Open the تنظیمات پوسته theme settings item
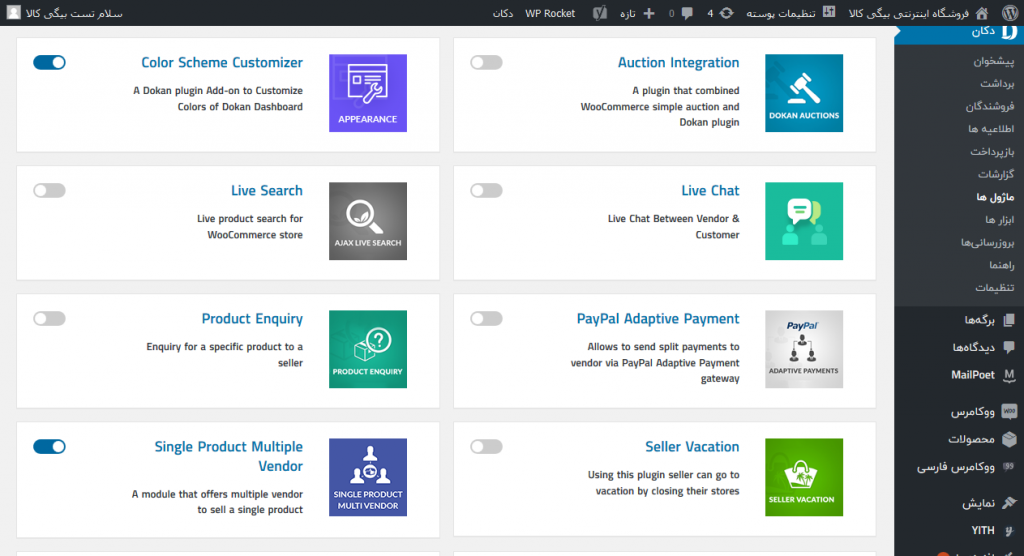This screenshot has height=556, width=1024. [792, 13]
